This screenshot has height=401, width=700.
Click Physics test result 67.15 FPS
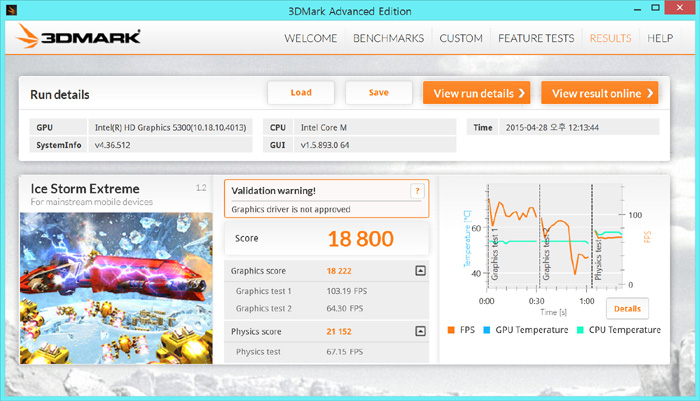click(x=345, y=352)
